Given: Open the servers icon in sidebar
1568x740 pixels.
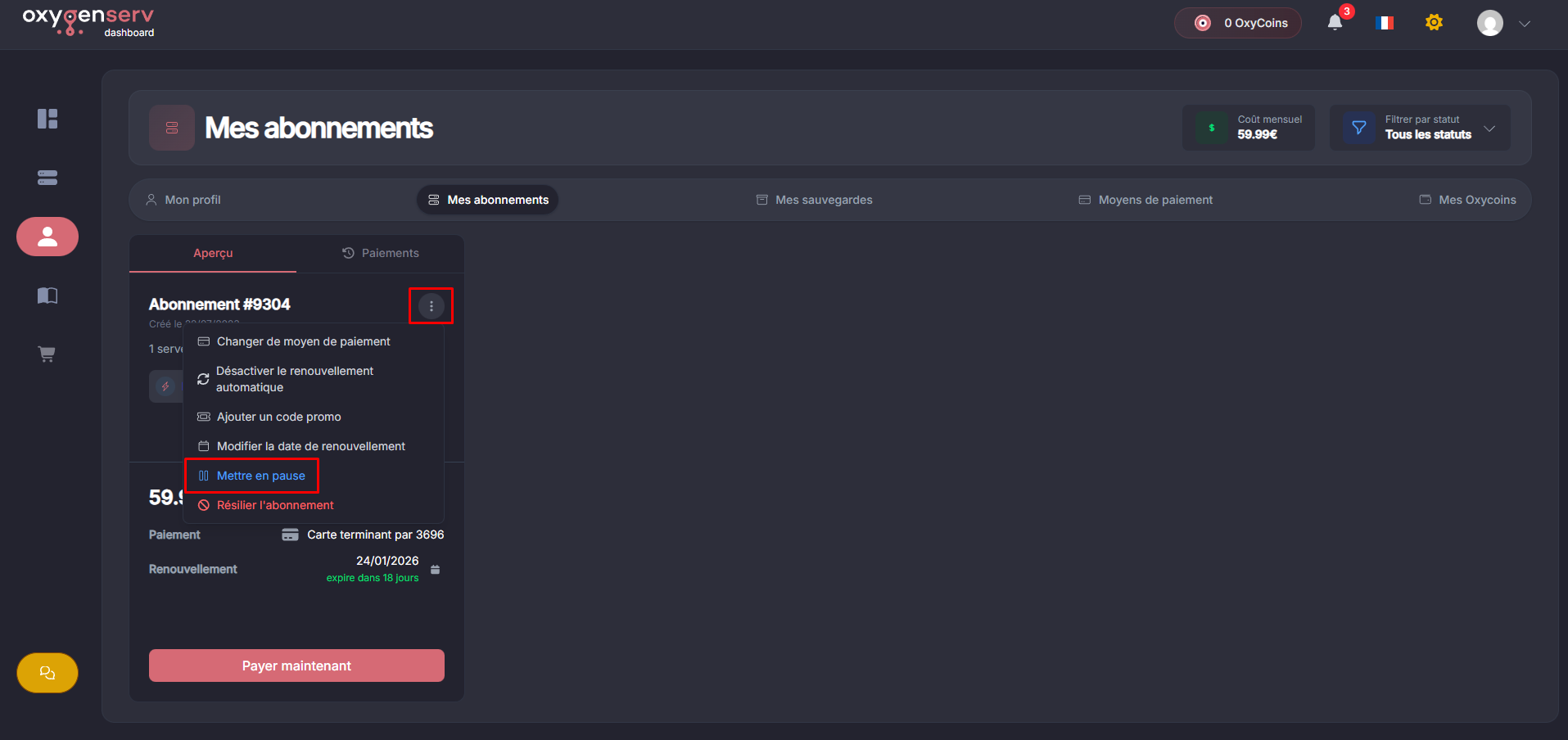Looking at the screenshot, I should (47, 178).
